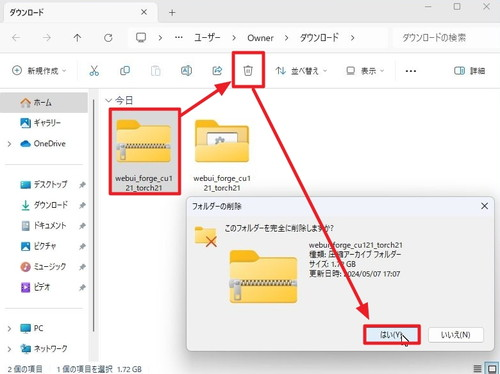Select the ダウンロード window tab
Viewport: 500px width, 374px height.
[79, 13]
